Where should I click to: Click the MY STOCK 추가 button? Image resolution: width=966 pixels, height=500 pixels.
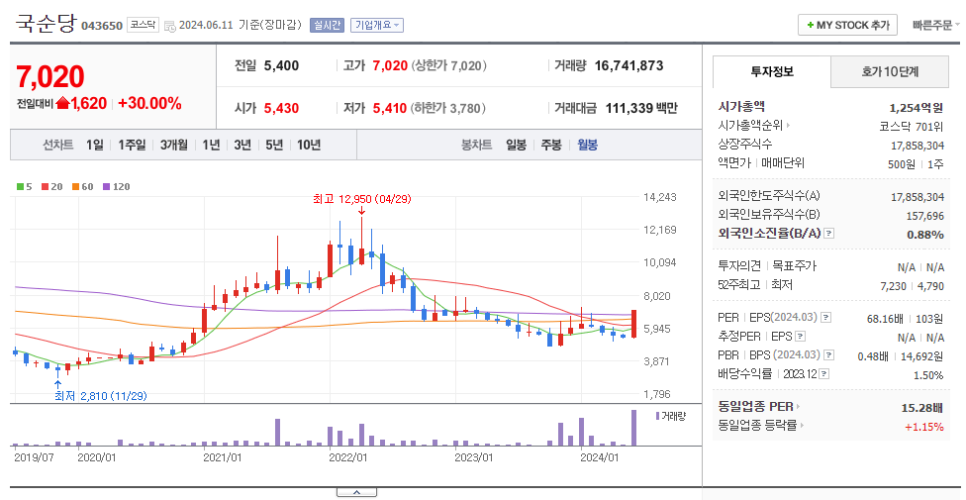[846, 25]
